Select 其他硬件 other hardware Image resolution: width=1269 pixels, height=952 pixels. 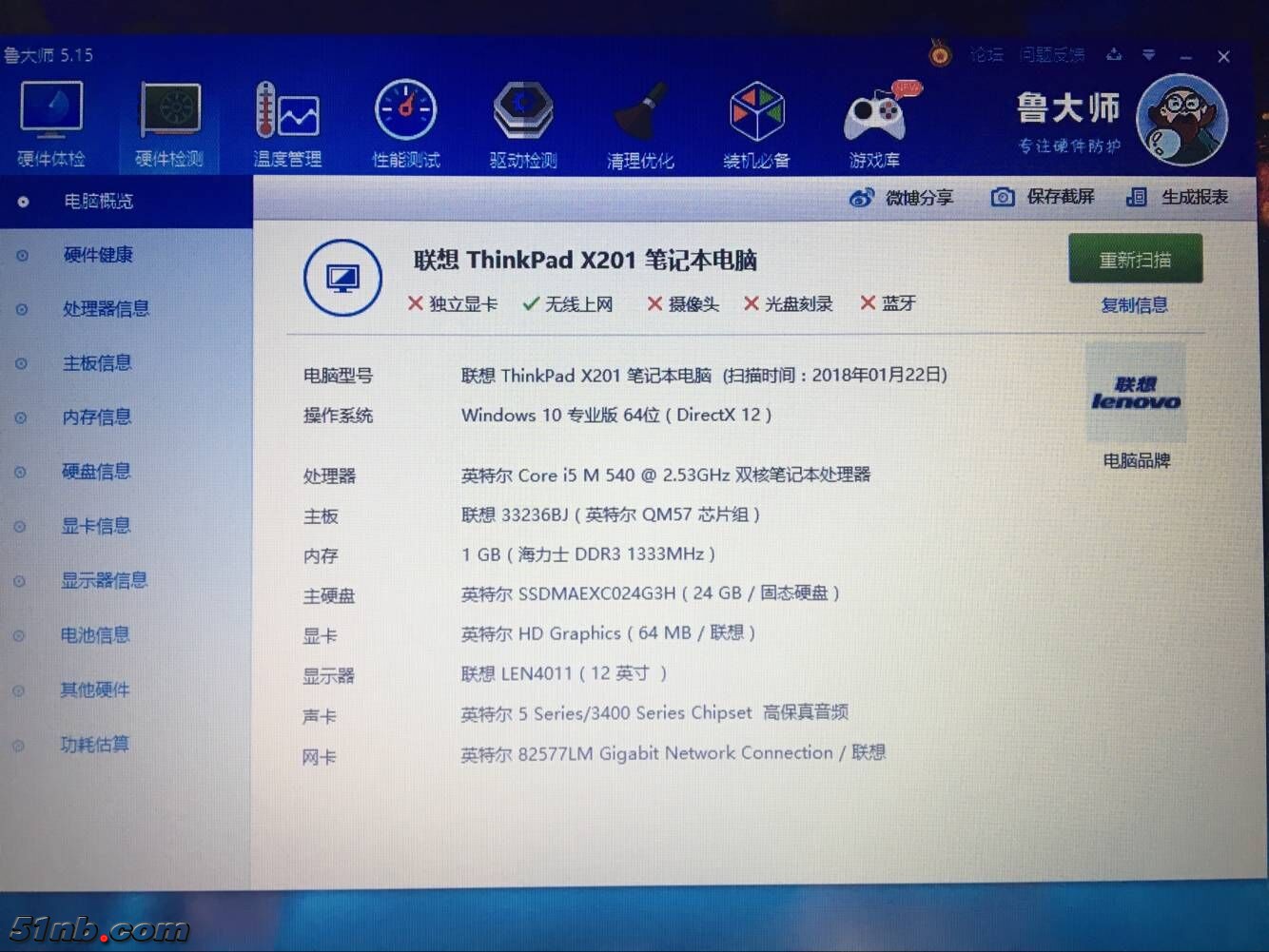click(x=95, y=690)
